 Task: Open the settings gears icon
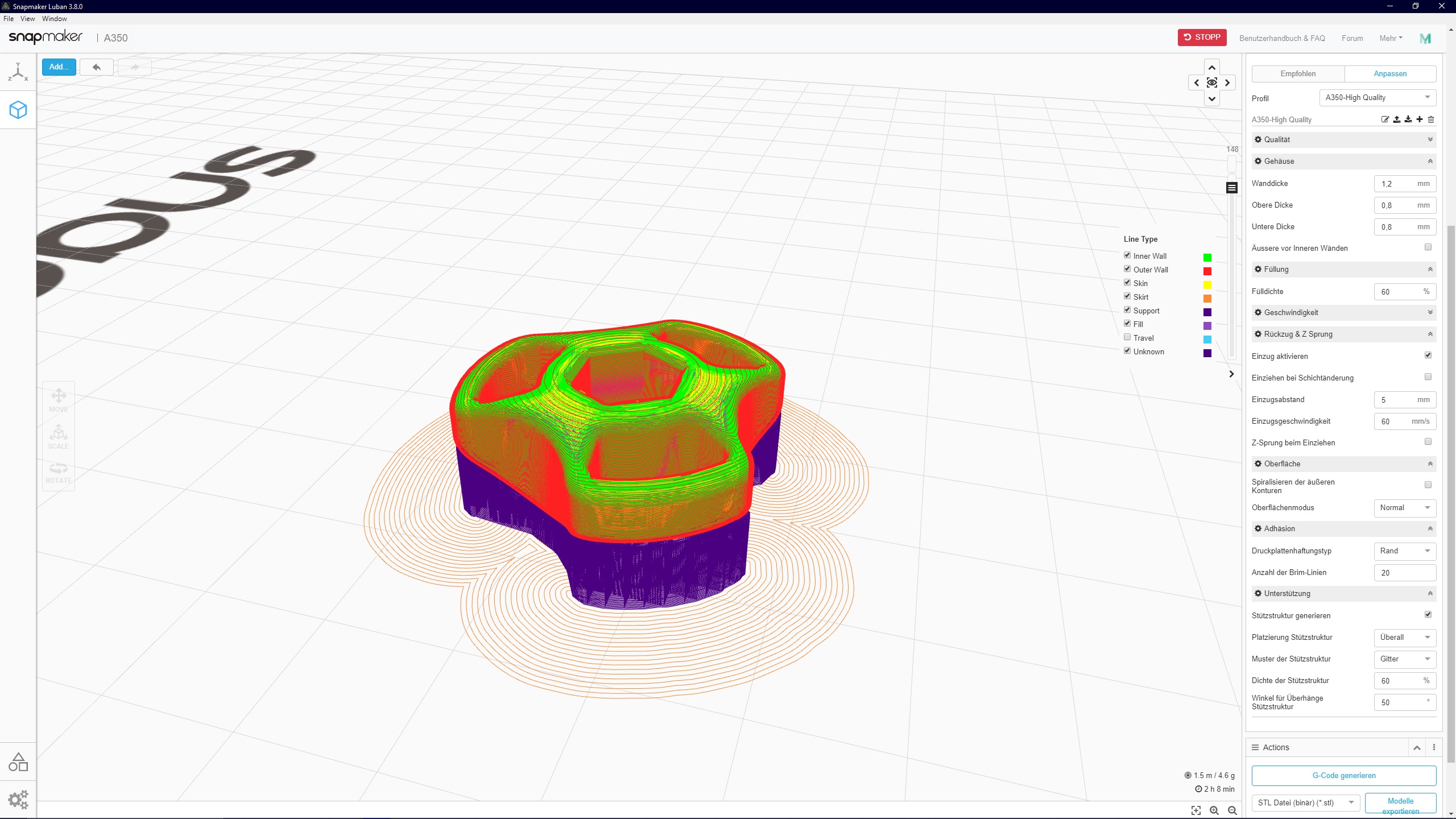[18, 800]
